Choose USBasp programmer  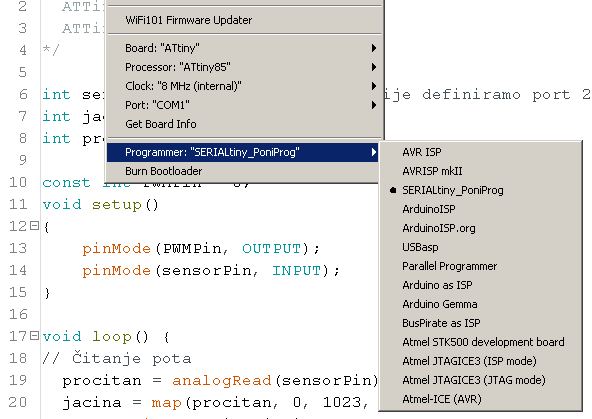pyautogui.click(x=481, y=247)
